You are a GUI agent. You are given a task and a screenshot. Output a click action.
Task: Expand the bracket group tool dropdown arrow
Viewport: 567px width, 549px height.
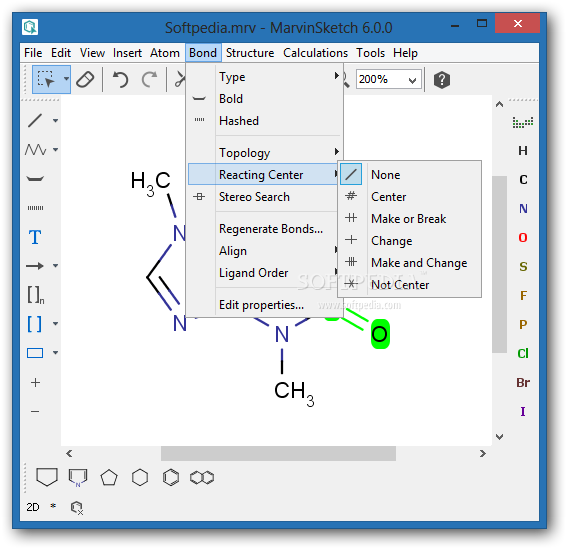point(55,323)
